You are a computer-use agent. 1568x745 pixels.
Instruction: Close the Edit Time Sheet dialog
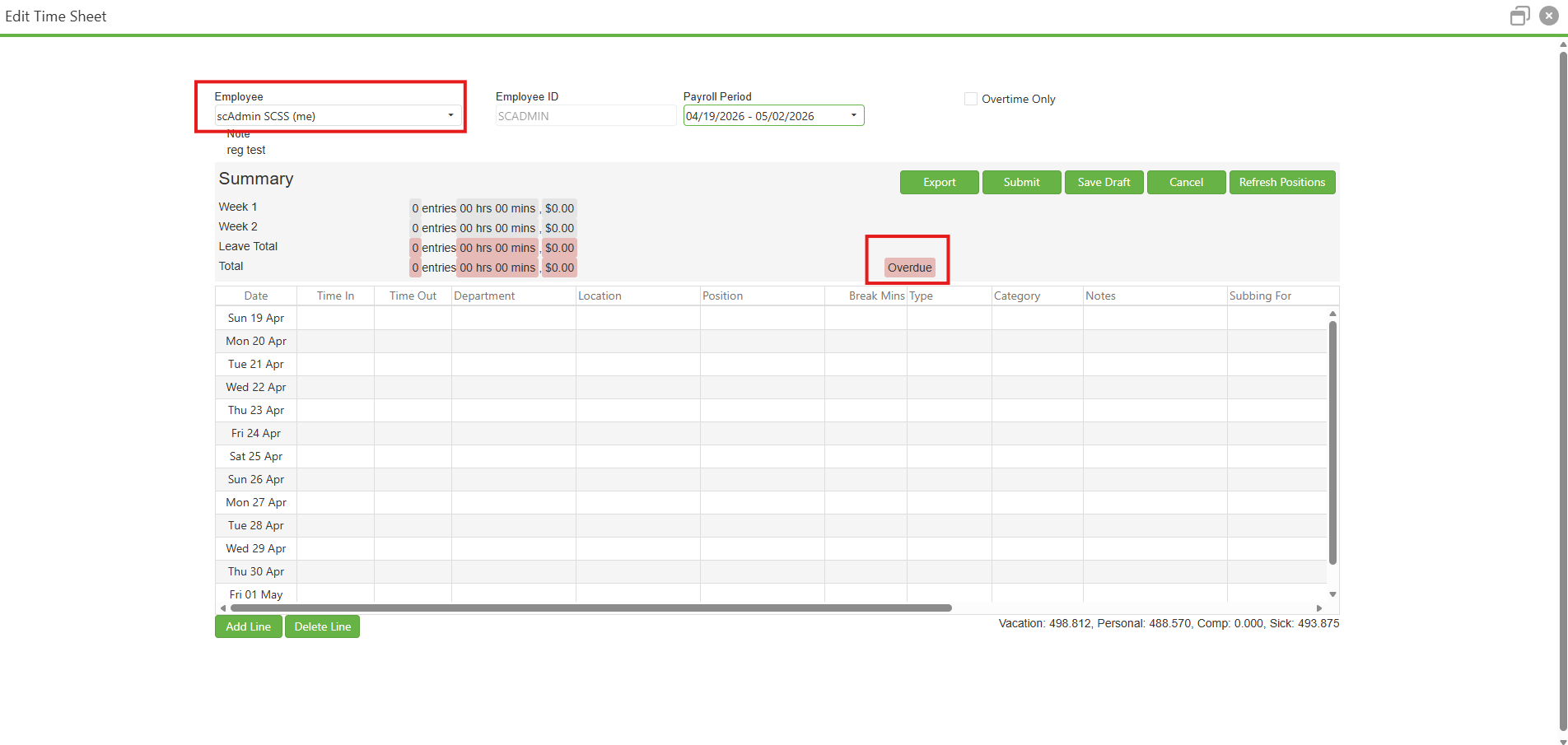(x=1548, y=16)
